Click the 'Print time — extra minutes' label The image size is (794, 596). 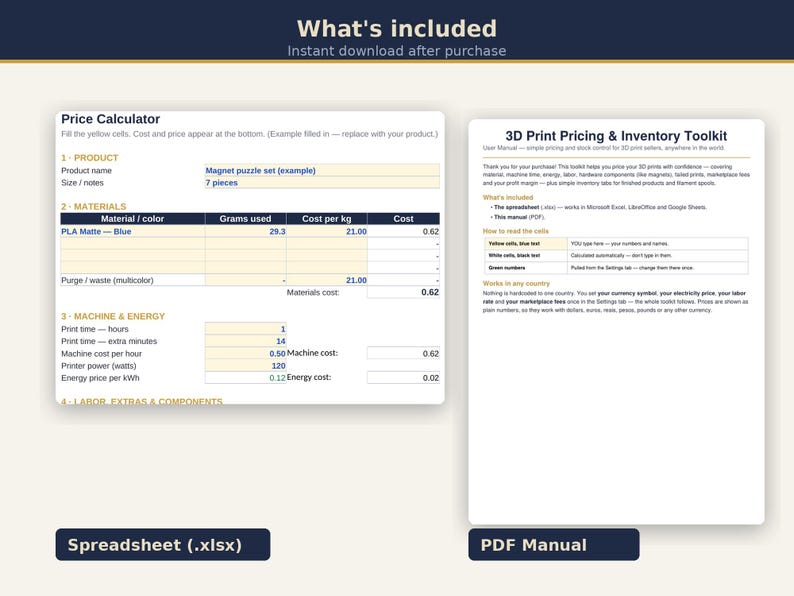pos(109,341)
